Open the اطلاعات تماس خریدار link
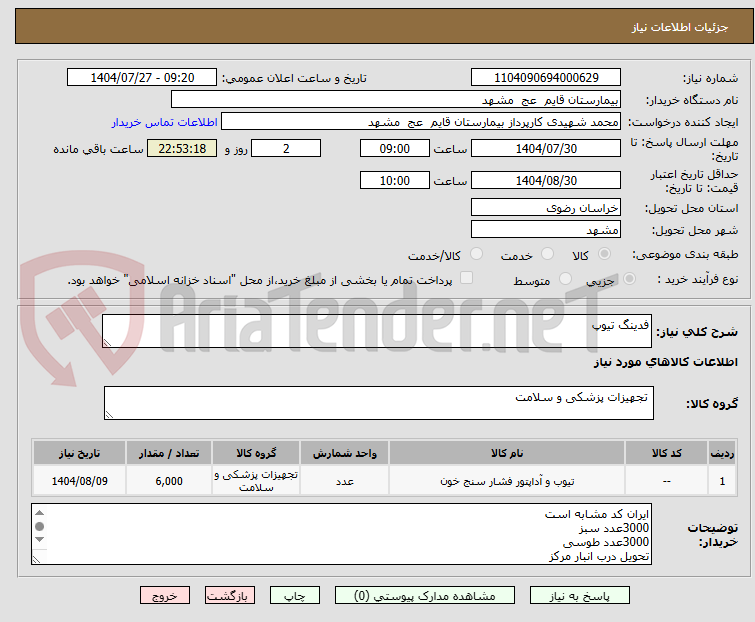The height and width of the screenshot is (622, 755). click(x=165, y=122)
